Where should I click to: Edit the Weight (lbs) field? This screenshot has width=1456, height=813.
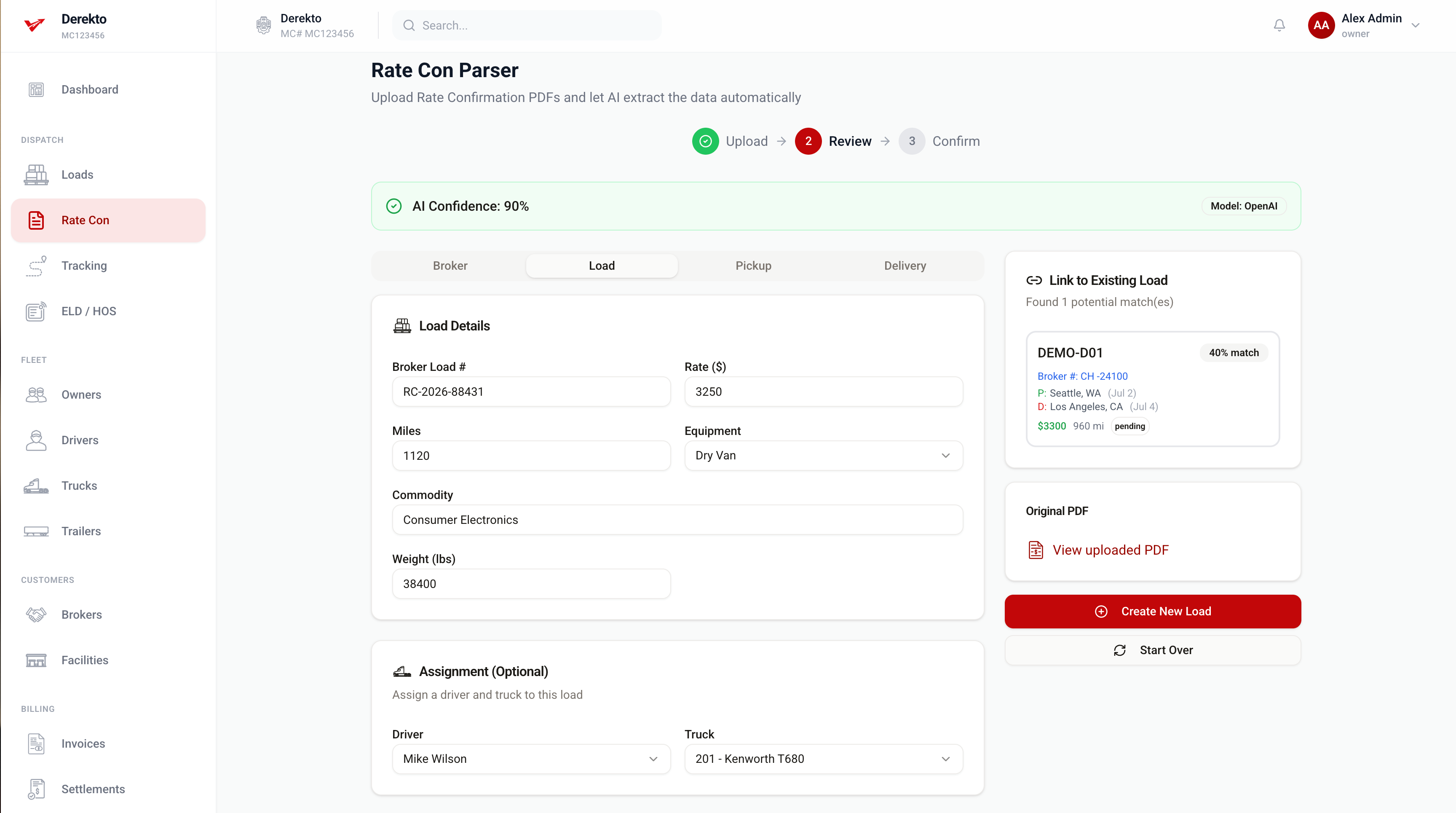(x=531, y=584)
